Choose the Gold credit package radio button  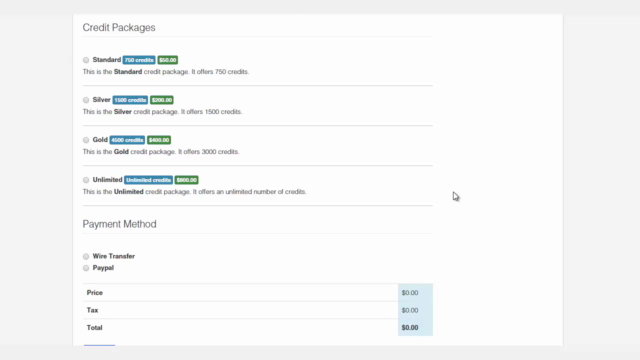click(x=86, y=140)
